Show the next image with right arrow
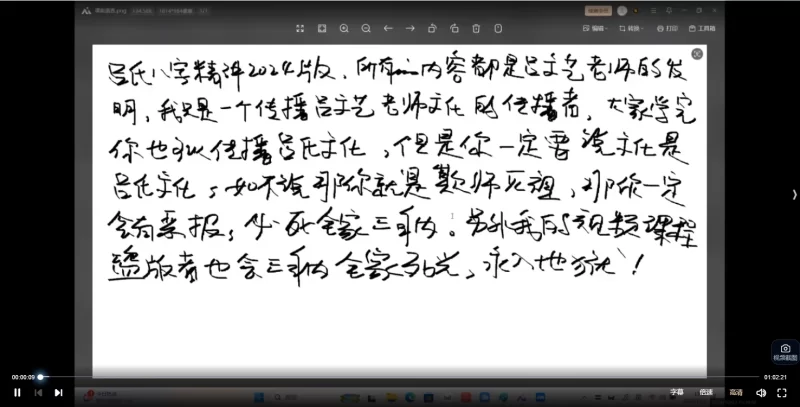The image size is (800, 407). coord(410,28)
